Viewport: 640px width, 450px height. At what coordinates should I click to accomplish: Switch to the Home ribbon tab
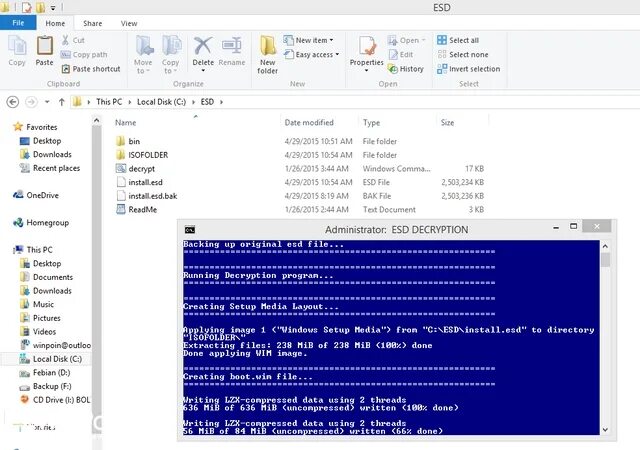55,23
